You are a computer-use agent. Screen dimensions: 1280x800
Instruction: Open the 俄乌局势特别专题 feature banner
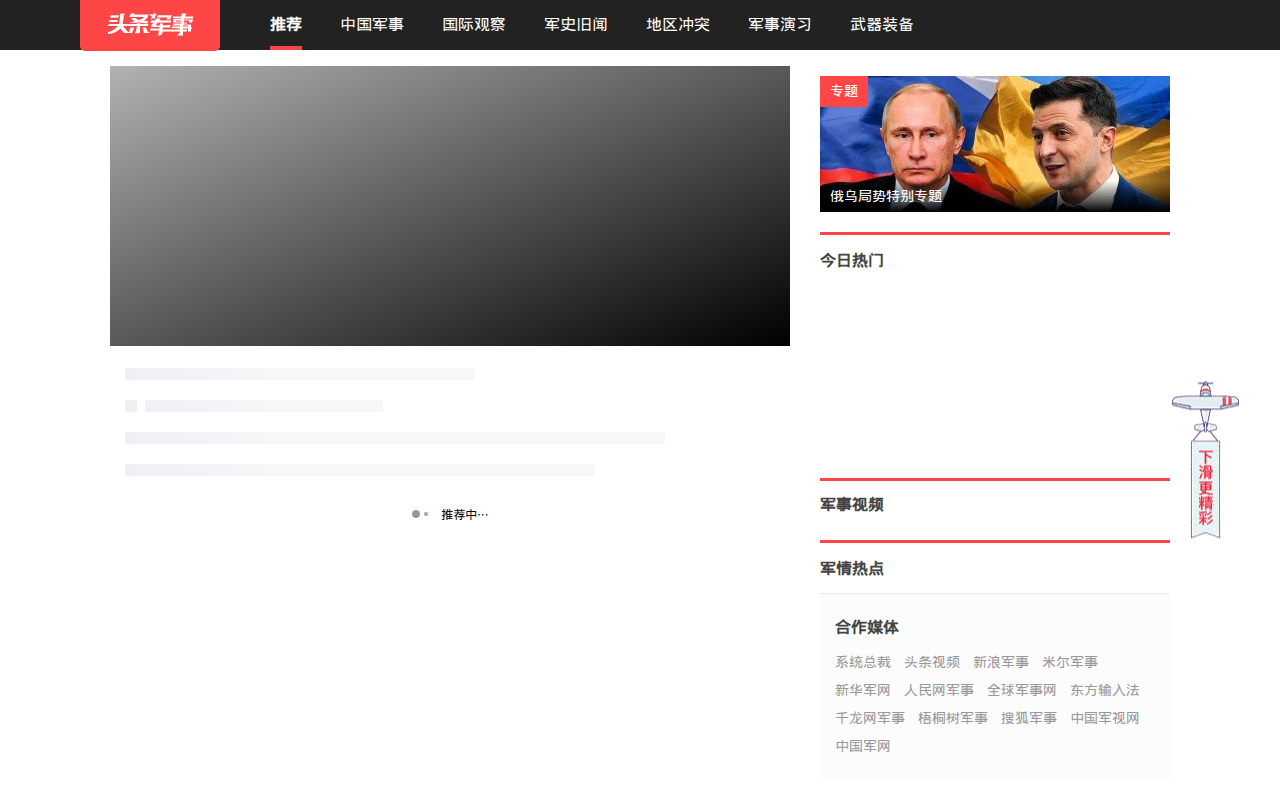pos(995,144)
